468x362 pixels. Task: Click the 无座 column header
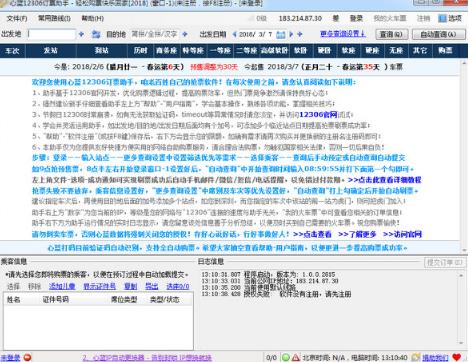tap(396, 50)
